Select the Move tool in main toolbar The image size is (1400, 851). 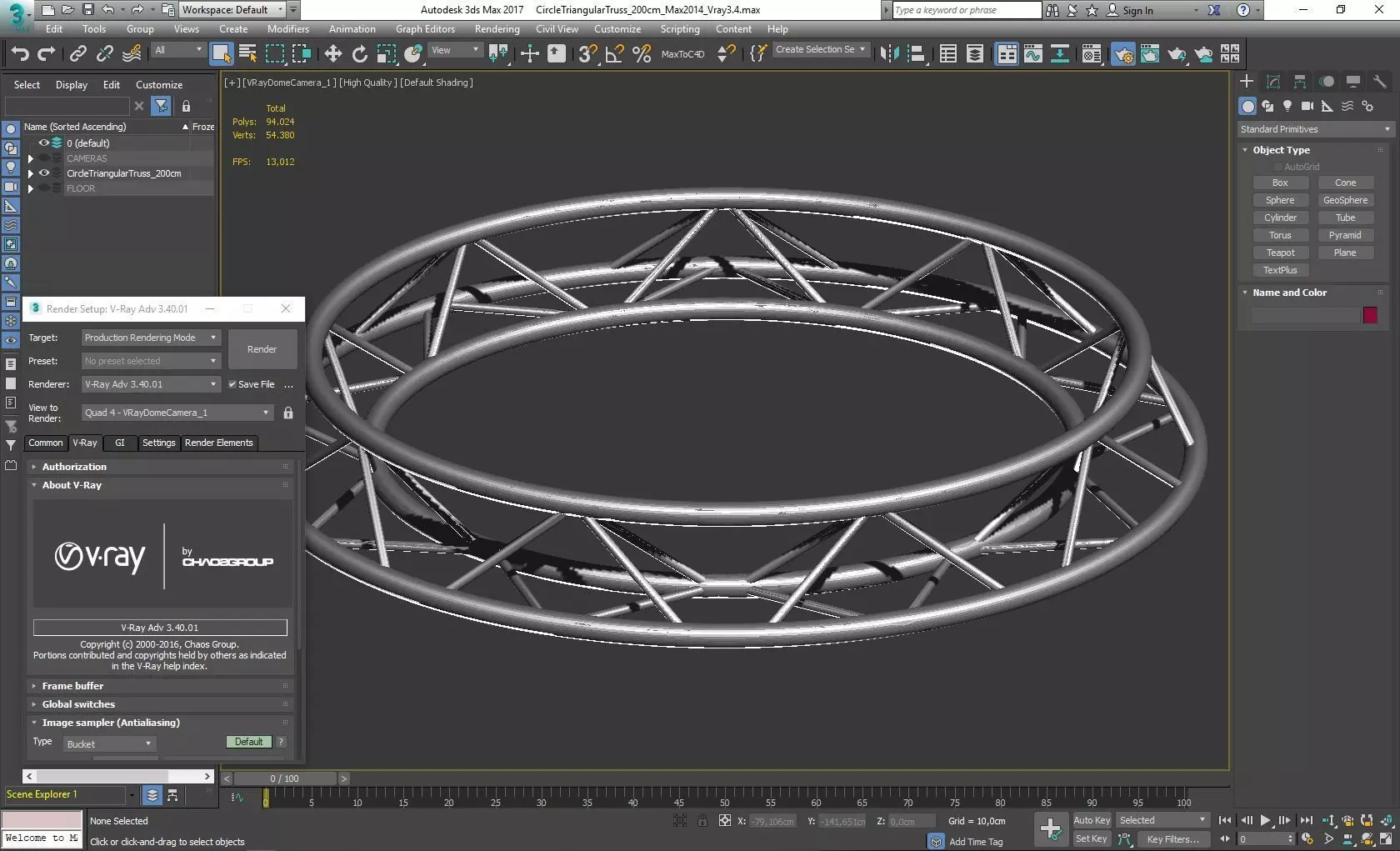pos(332,54)
